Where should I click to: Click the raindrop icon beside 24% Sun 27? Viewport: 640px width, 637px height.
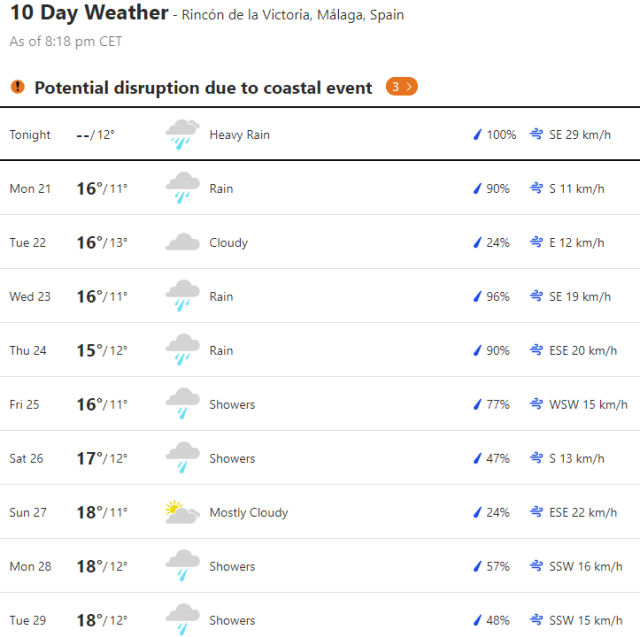[477, 513]
